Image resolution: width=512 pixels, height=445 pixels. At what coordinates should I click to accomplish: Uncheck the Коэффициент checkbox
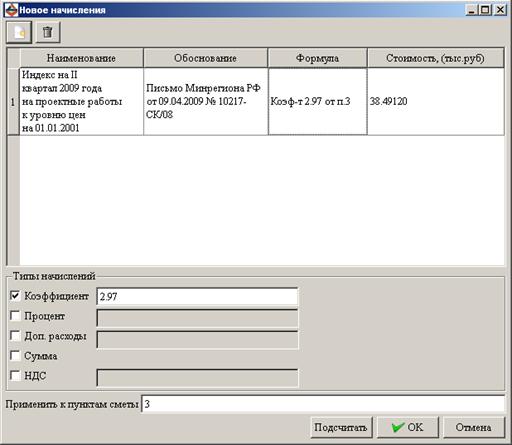point(15,296)
